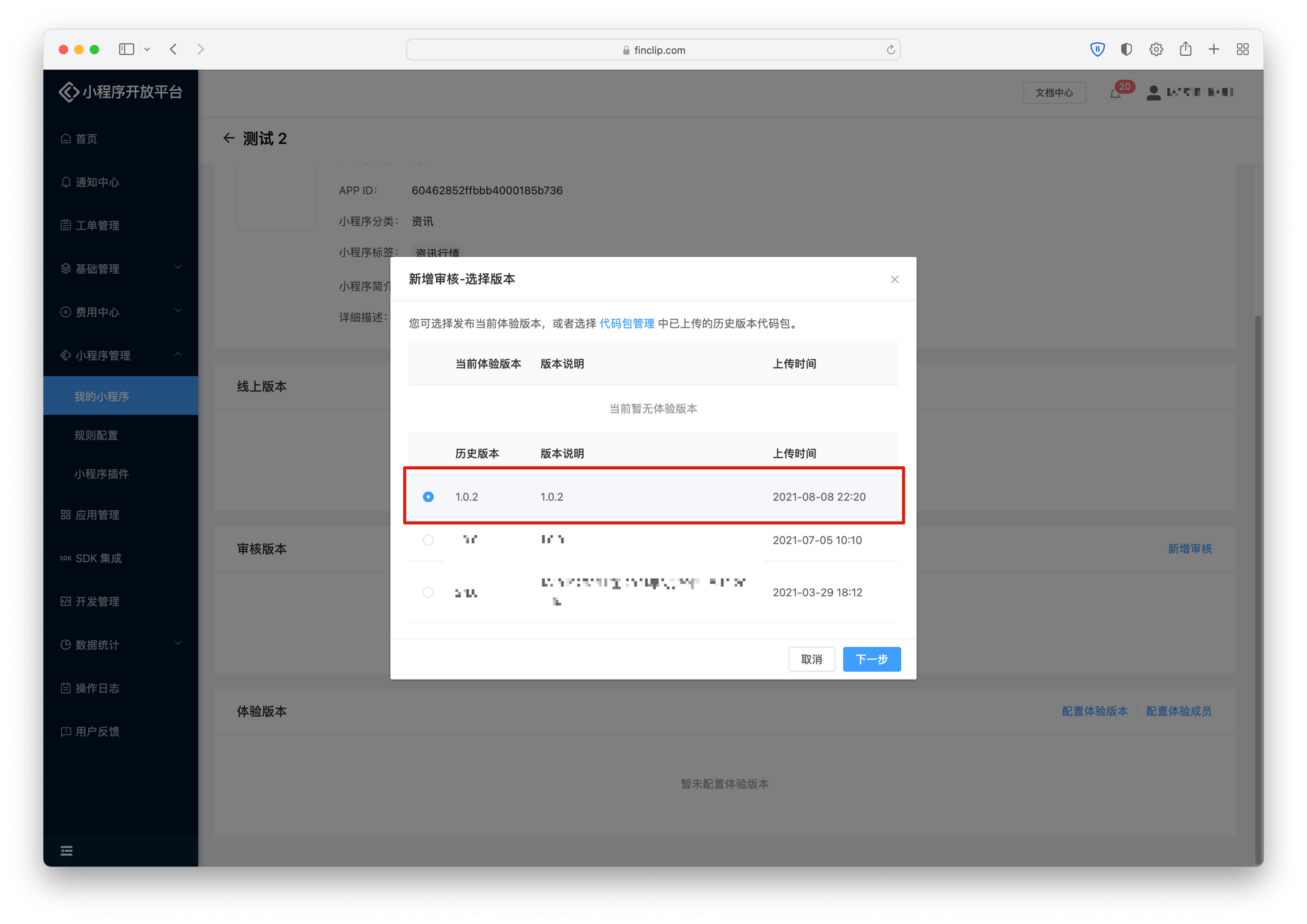Open 开发管理 in the sidebar
This screenshot has height=924, width=1307.
120,602
